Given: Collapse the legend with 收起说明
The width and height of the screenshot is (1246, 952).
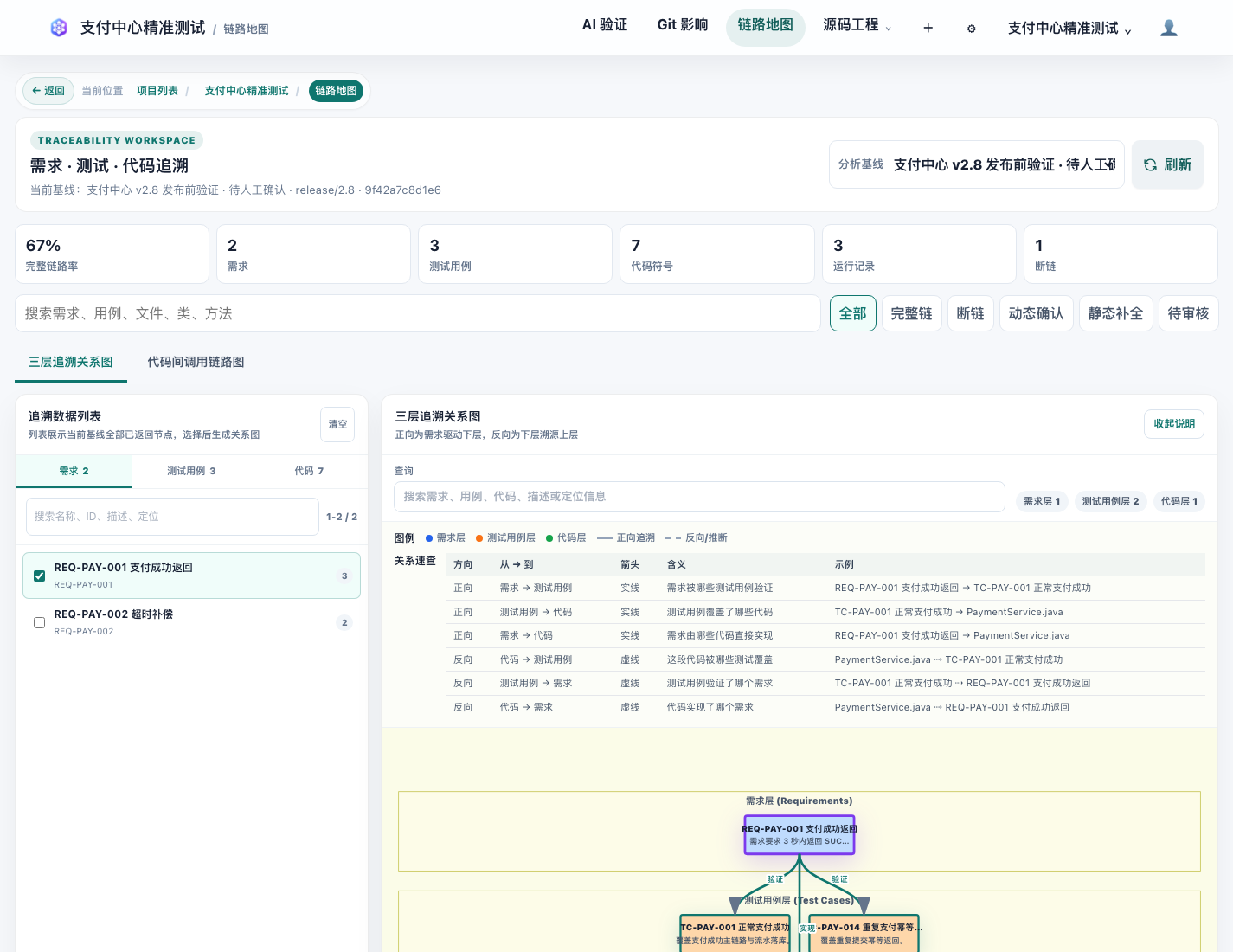Looking at the screenshot, I should pyautogui.click(x=1174, y=424).
